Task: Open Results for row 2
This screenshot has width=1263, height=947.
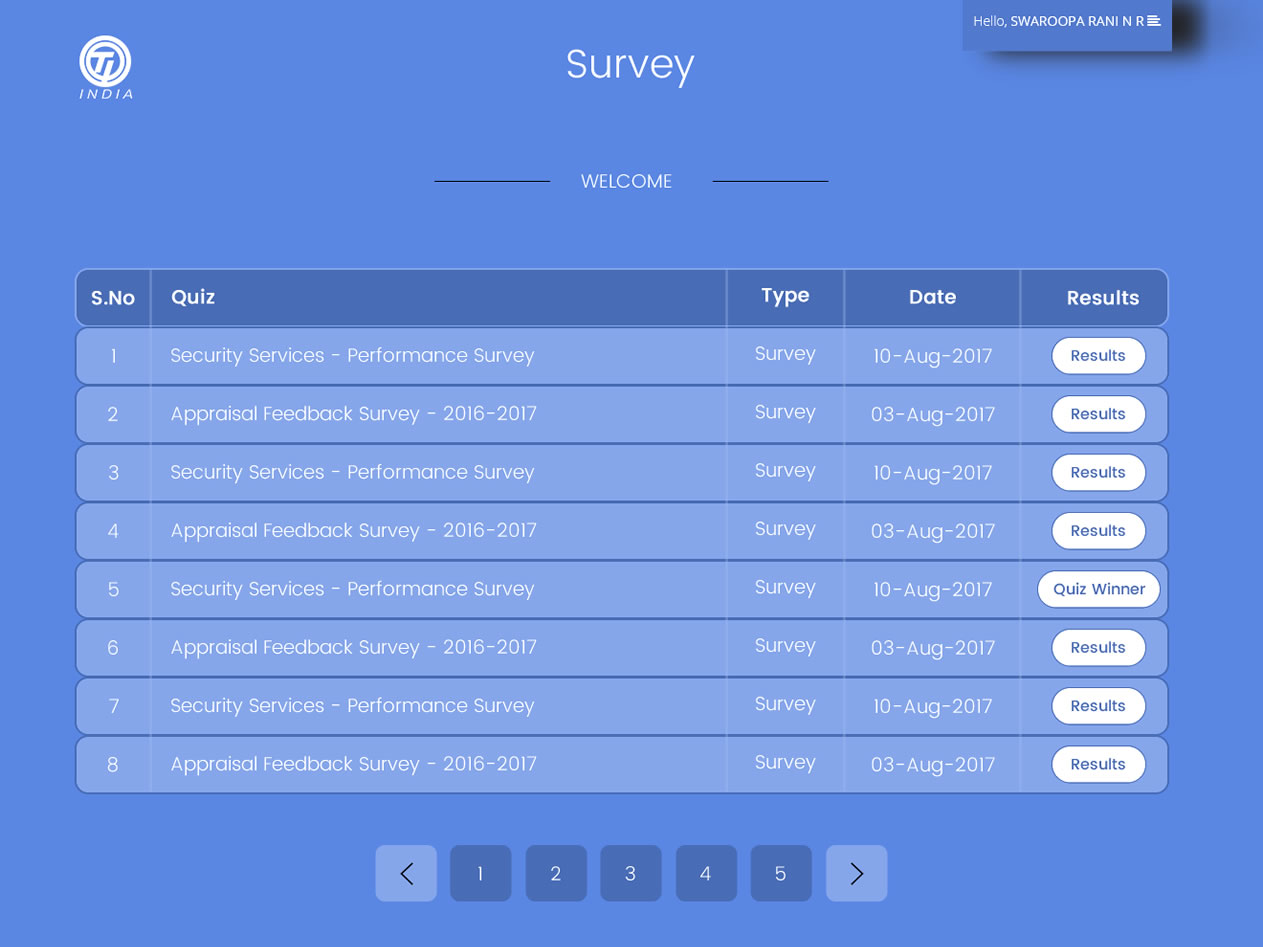Action: (x=1098, y=414)
